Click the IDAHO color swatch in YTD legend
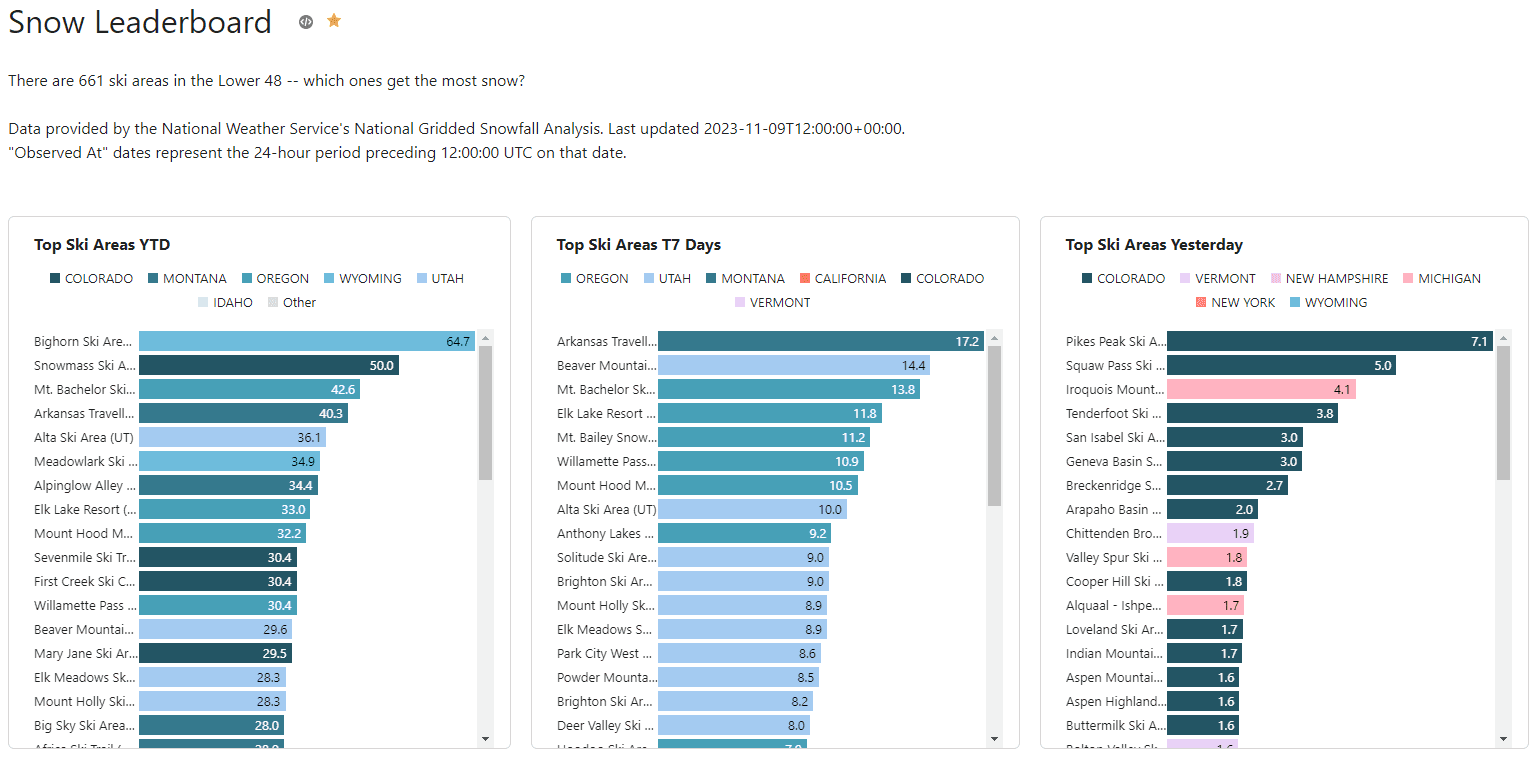 (x=204, y=303)
